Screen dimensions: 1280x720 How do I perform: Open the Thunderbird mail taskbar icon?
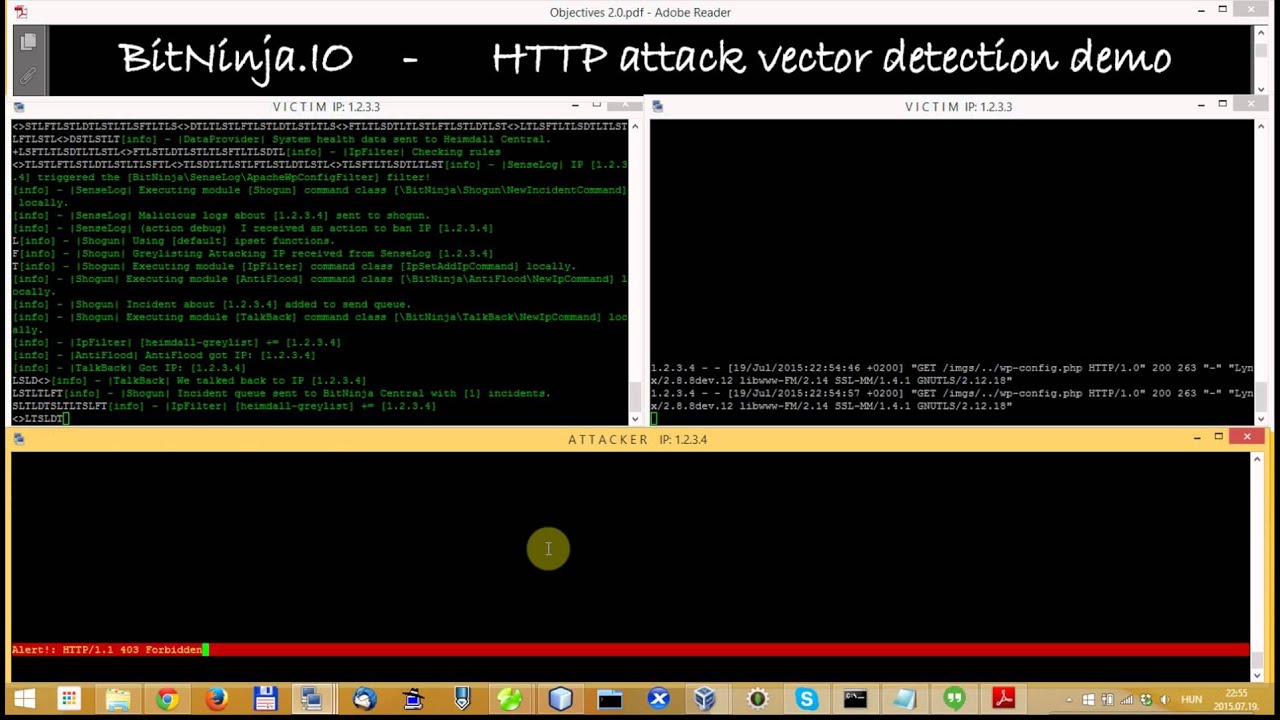click(364, 698)
